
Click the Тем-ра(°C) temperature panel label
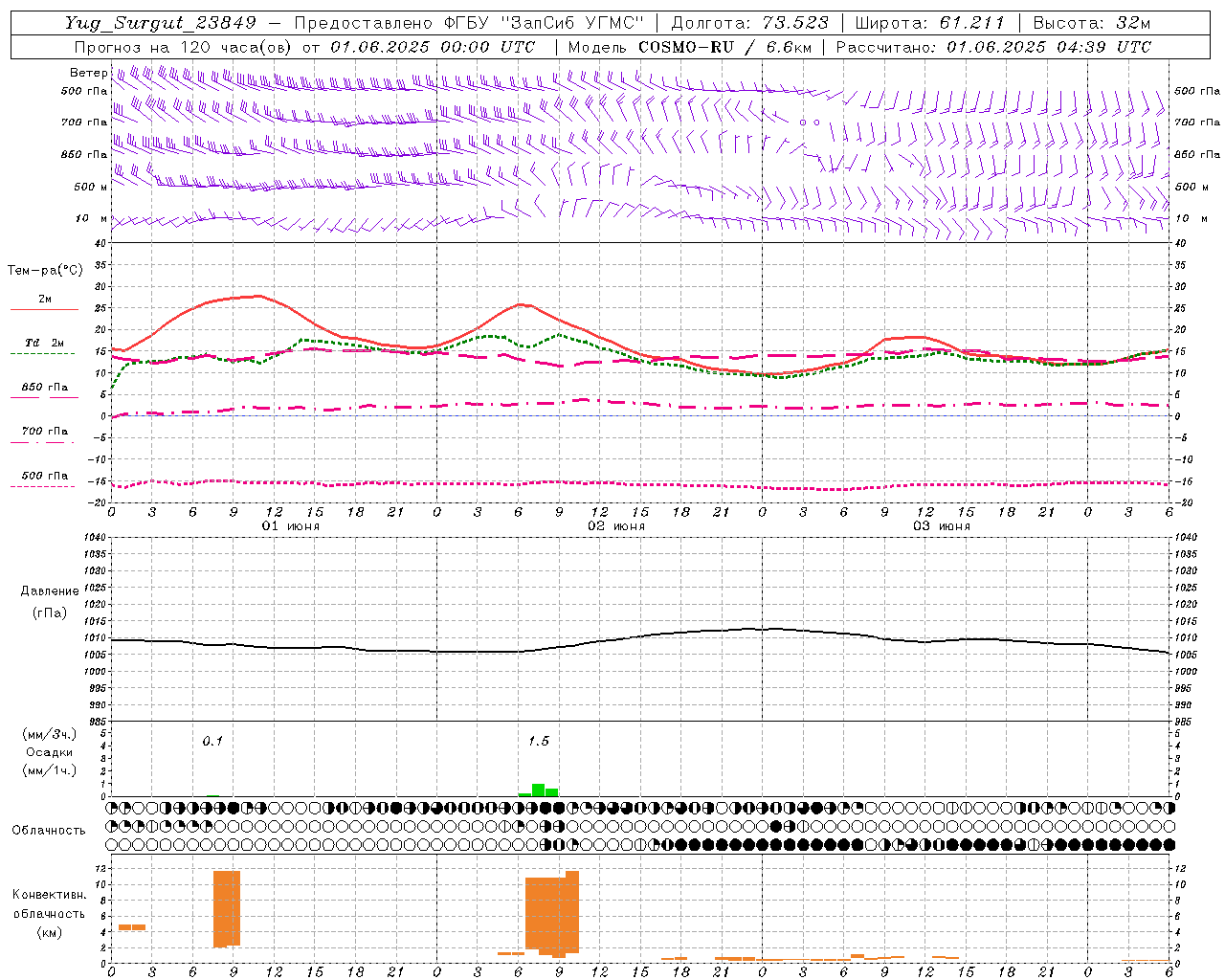click(x=45, y=271)
